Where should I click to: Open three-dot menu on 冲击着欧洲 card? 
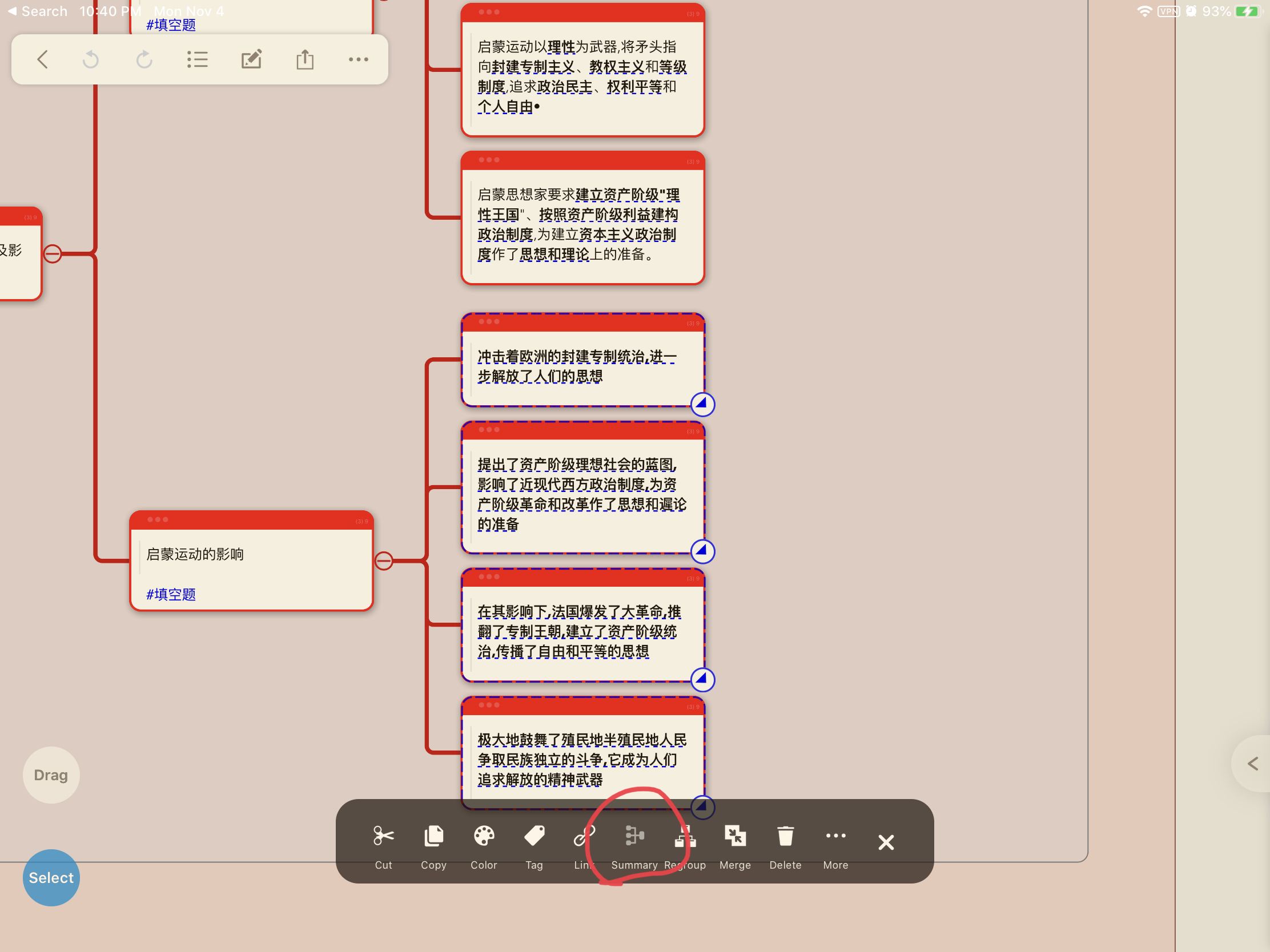click(489, 322)
